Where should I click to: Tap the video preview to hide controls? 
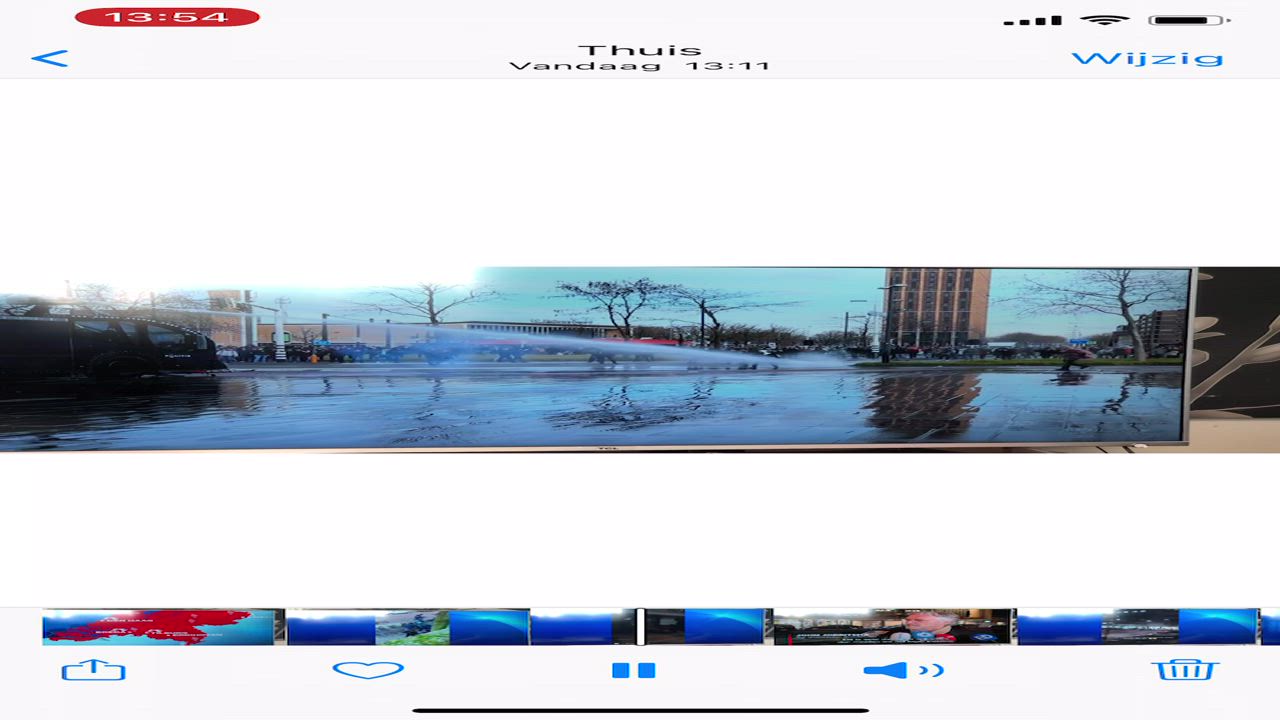640,360
